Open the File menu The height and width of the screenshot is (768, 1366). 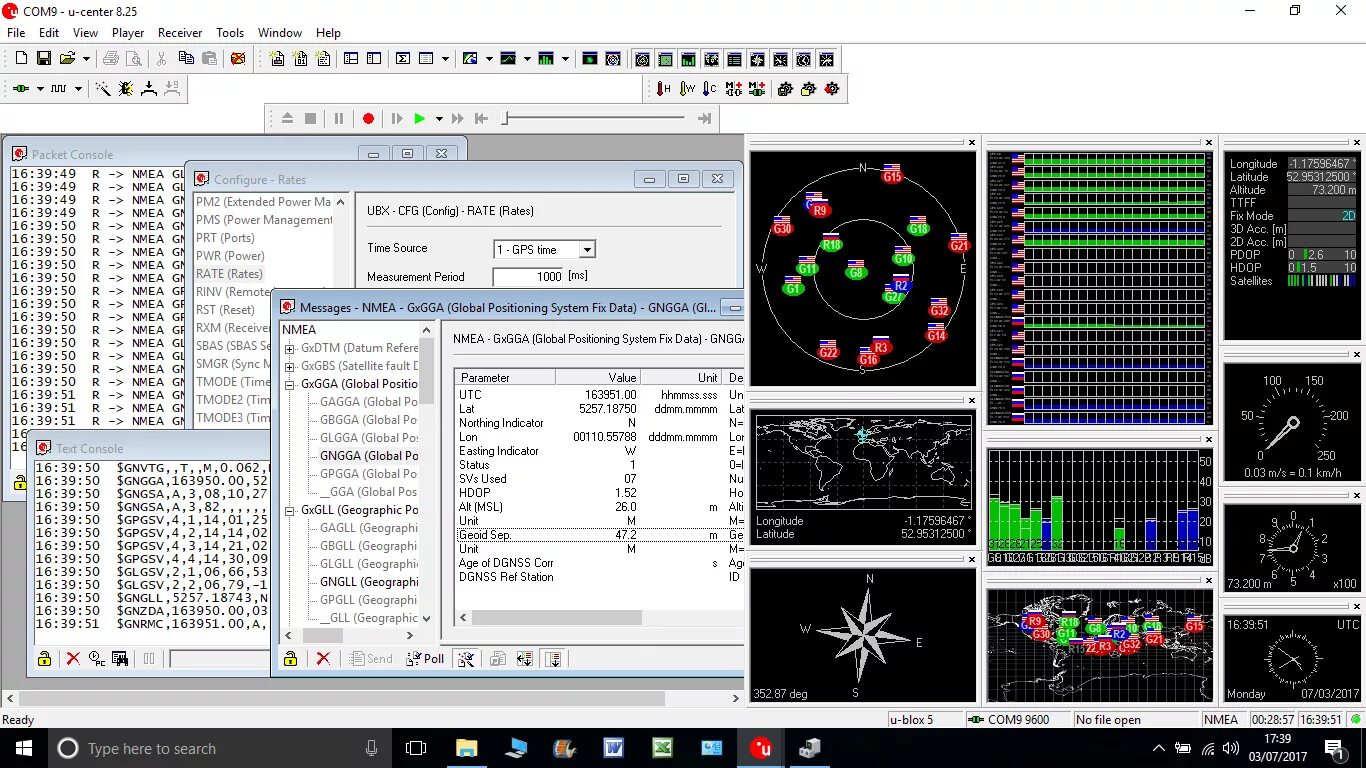tap(16, 33)
